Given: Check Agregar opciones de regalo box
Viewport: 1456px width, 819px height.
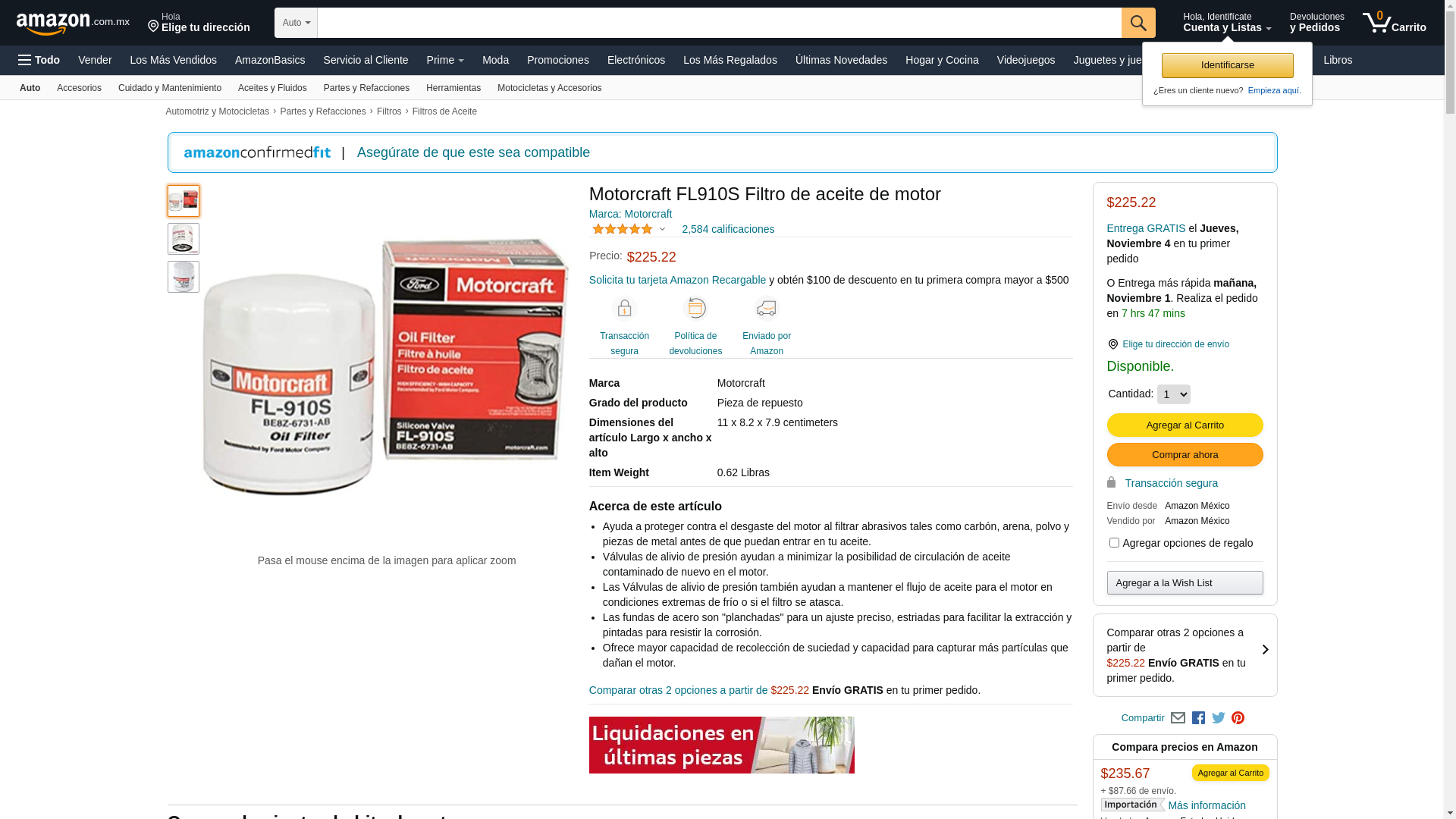Looking at the screenshot, I should (1114, 543).
